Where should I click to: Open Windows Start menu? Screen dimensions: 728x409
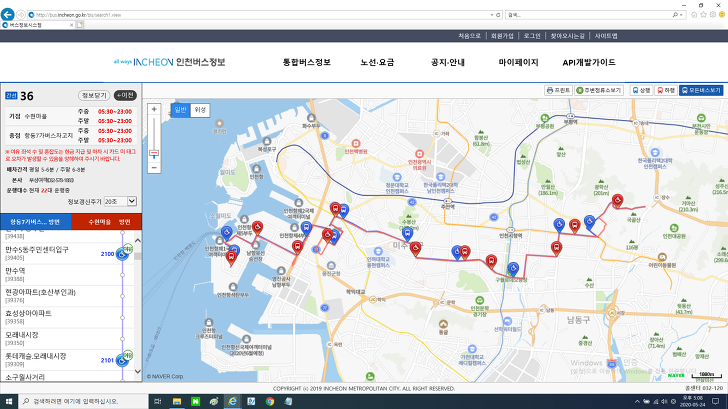(9, 401)
